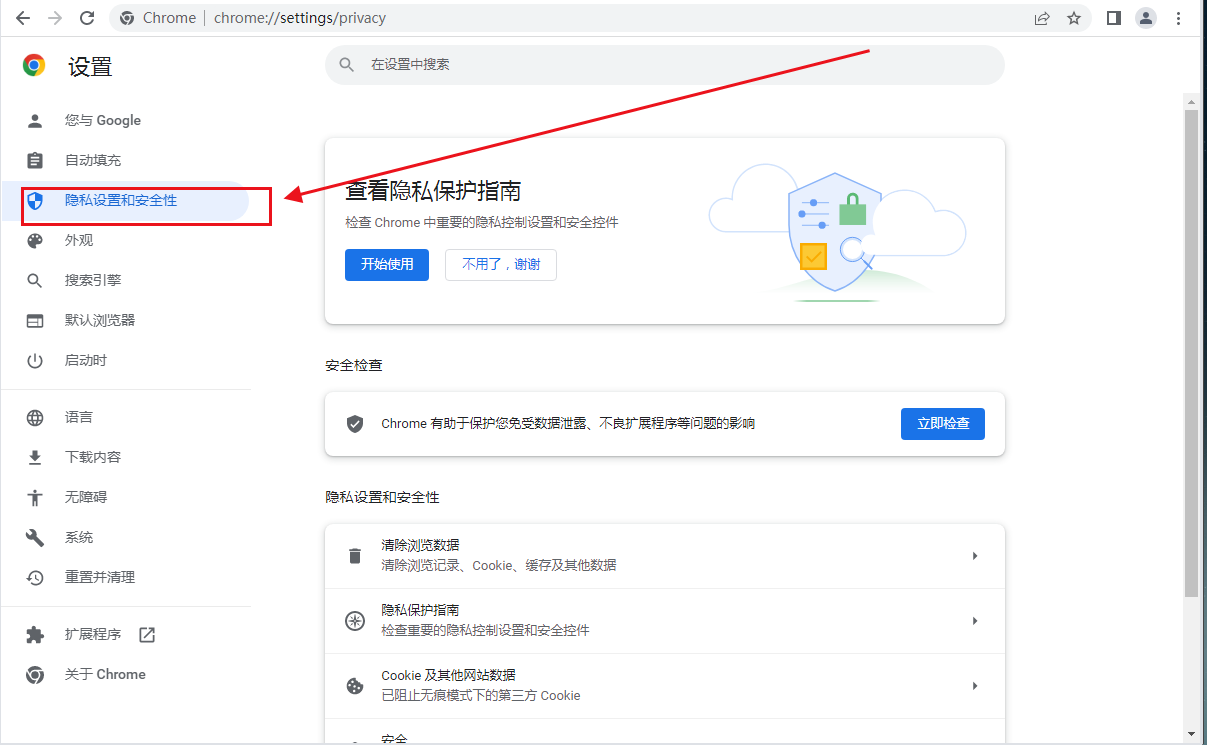Click the scrollbar up arrow
Image resolution: width=1207 pixels, height=745 pixels.
[1191, 102]
